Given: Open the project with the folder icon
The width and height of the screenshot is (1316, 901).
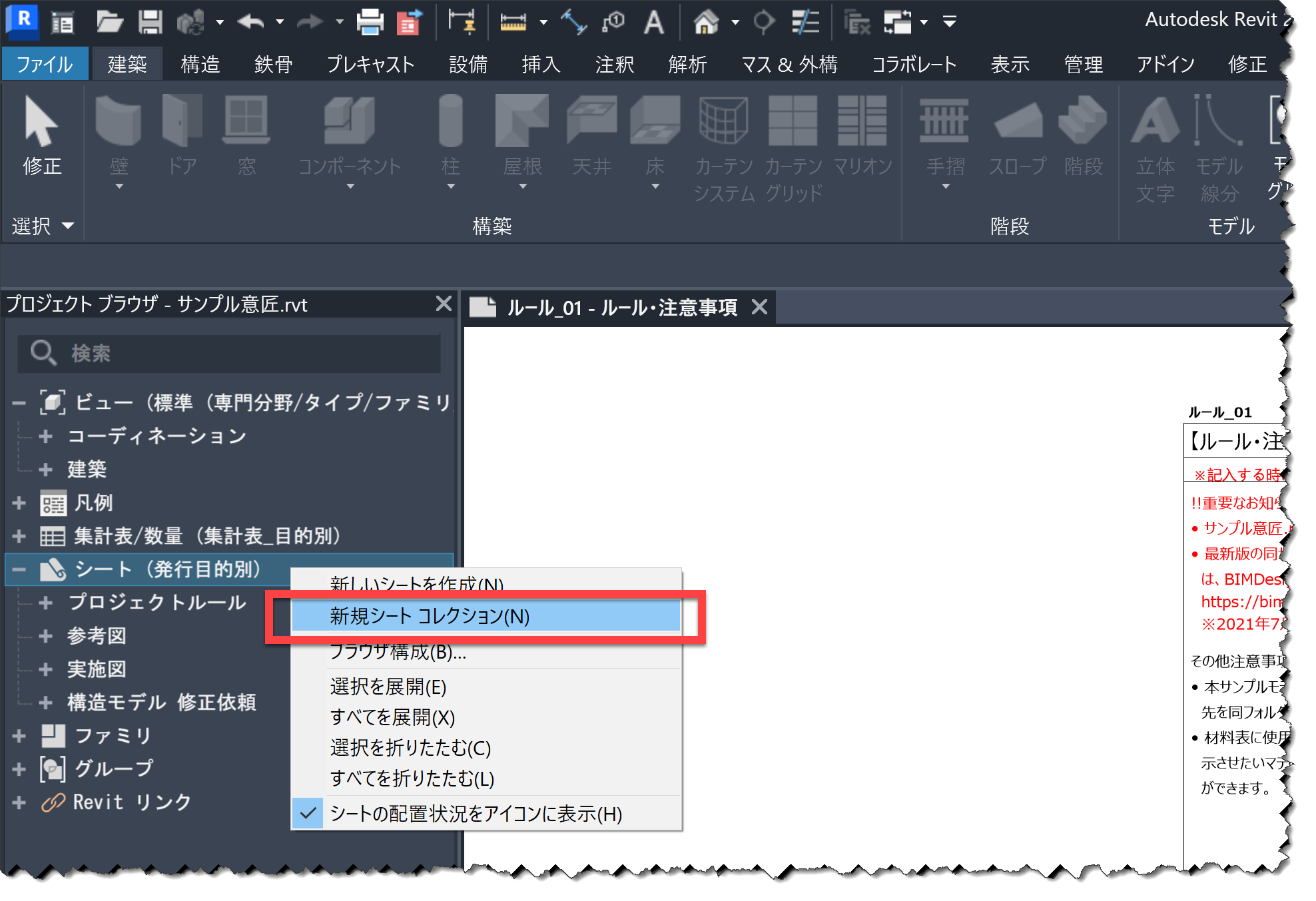Looking at the screenshot, I should pos(109,22).
